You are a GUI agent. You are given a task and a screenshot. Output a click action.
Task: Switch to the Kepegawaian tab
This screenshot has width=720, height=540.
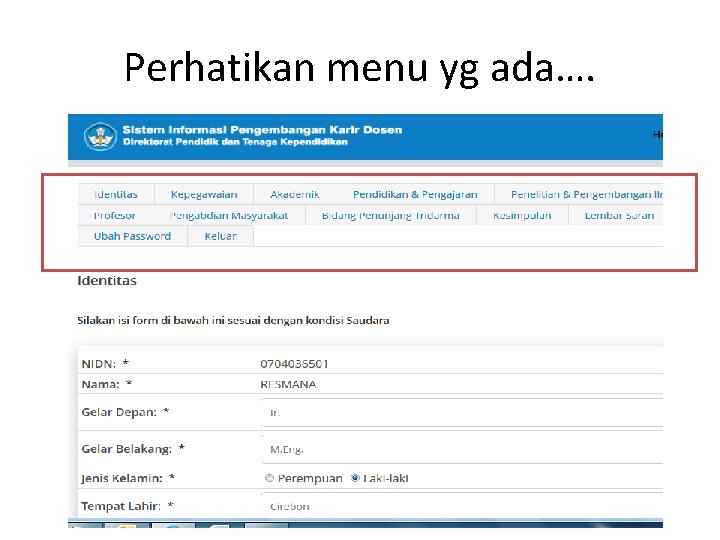[x=204, y=194]
